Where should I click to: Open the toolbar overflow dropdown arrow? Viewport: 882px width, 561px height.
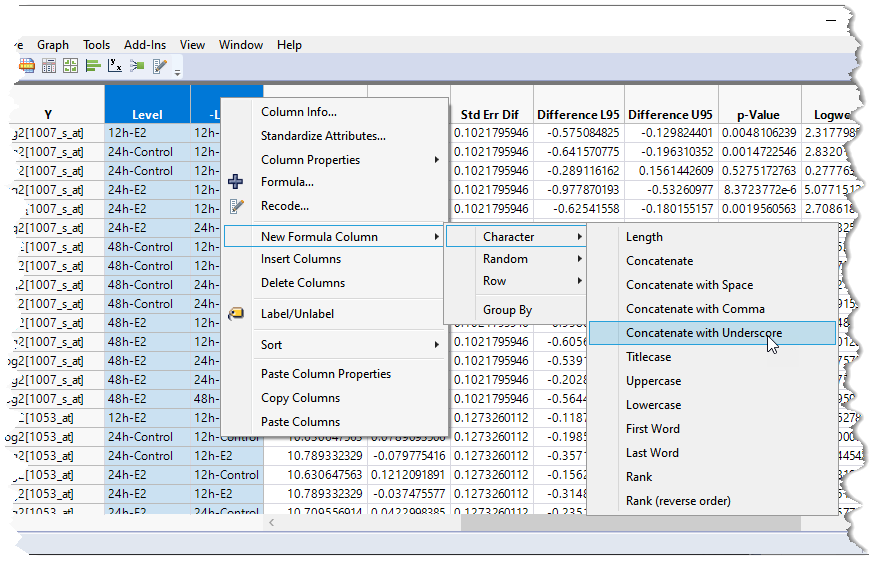click(178, 71)
